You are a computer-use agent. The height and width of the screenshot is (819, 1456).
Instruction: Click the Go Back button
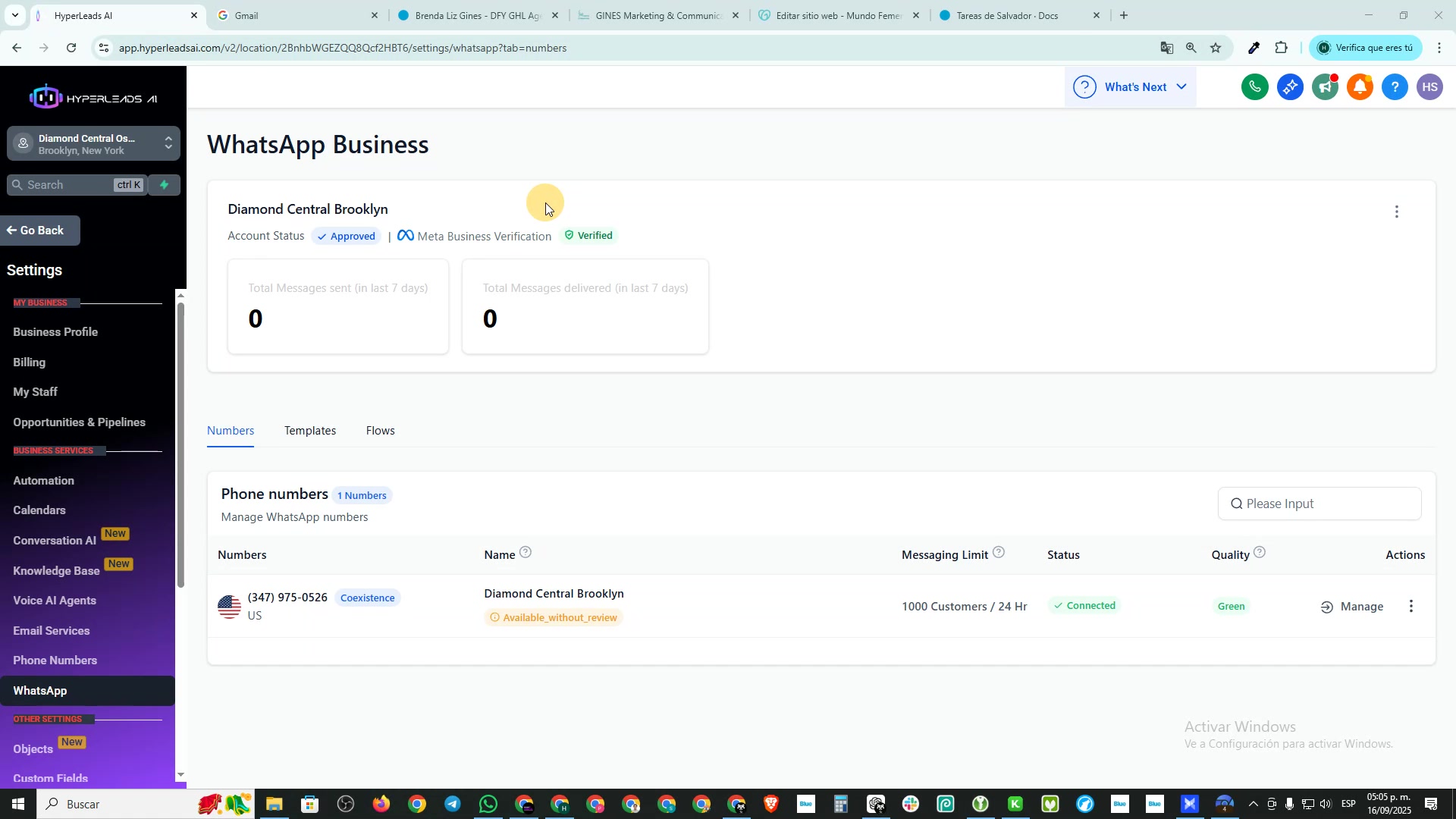click(x=39, y=231)
